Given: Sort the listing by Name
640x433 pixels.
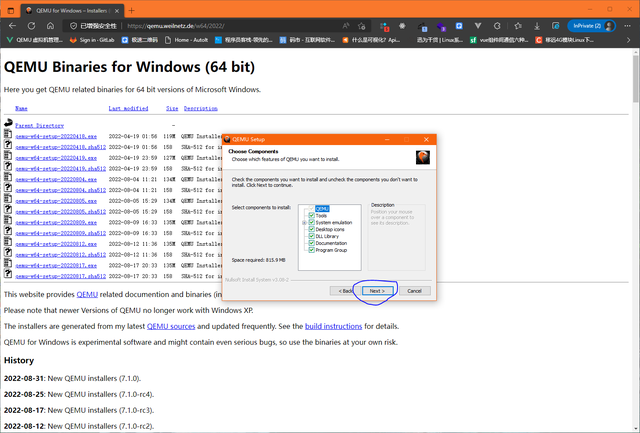Looking at the screenshot, I should [21, 108].
